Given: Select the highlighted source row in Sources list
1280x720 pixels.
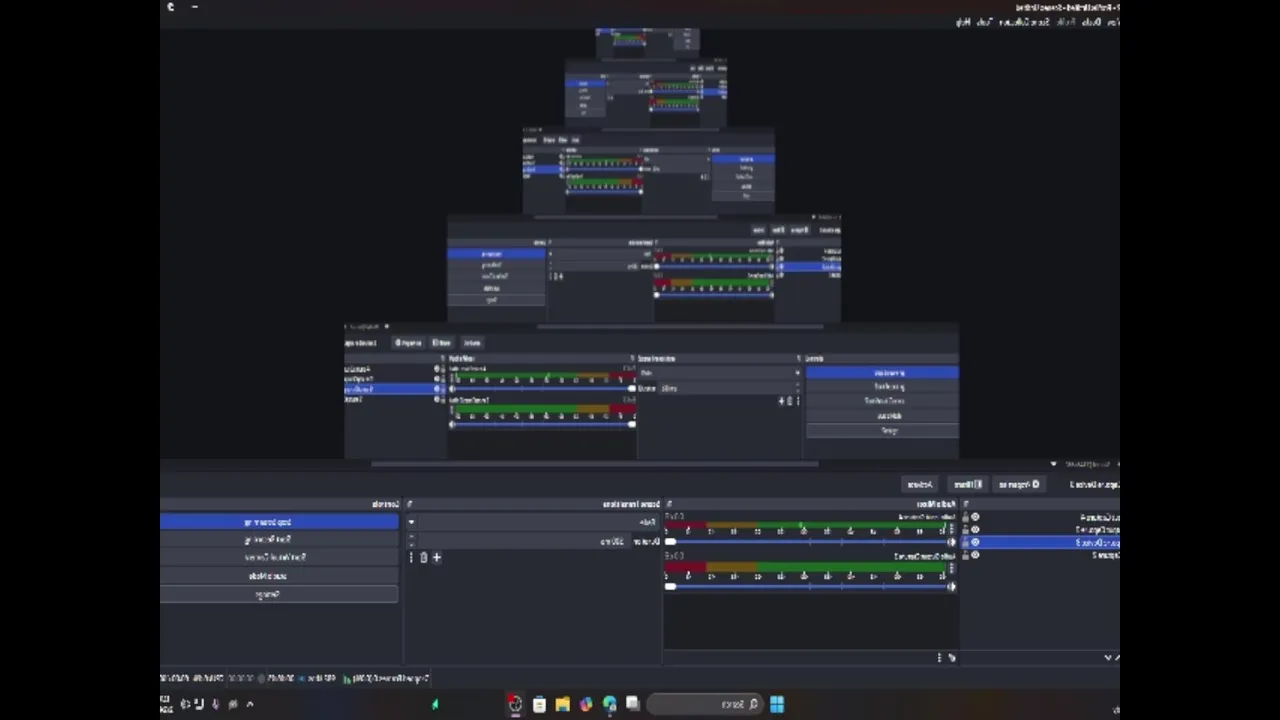Looking at the screenshot, I should click(1040, 542).
